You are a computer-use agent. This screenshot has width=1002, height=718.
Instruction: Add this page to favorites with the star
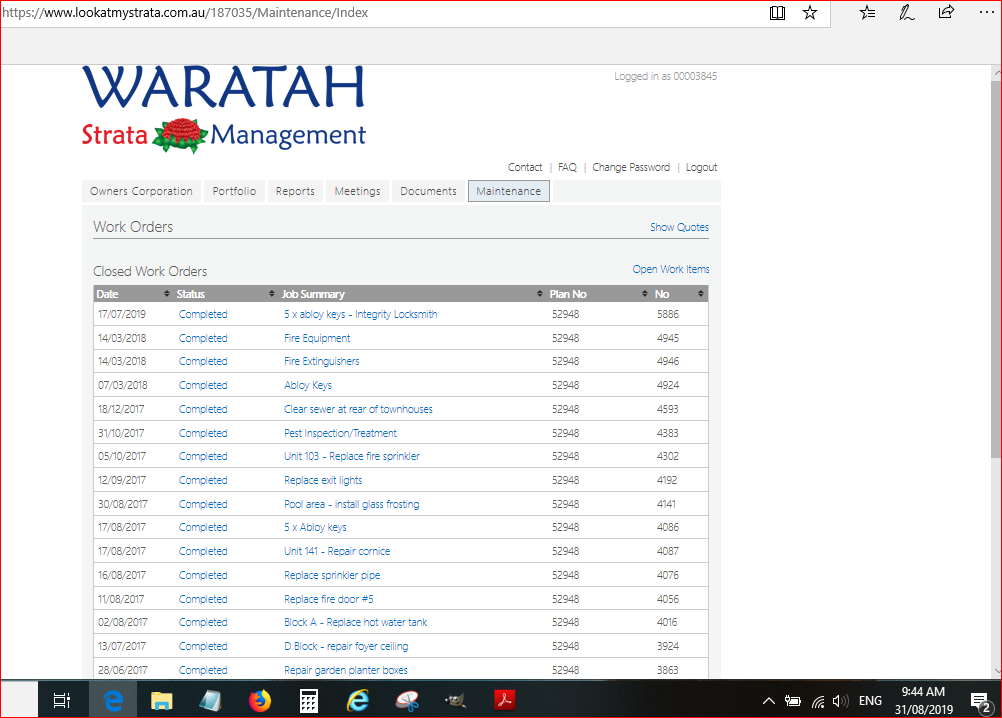(810, 13)
